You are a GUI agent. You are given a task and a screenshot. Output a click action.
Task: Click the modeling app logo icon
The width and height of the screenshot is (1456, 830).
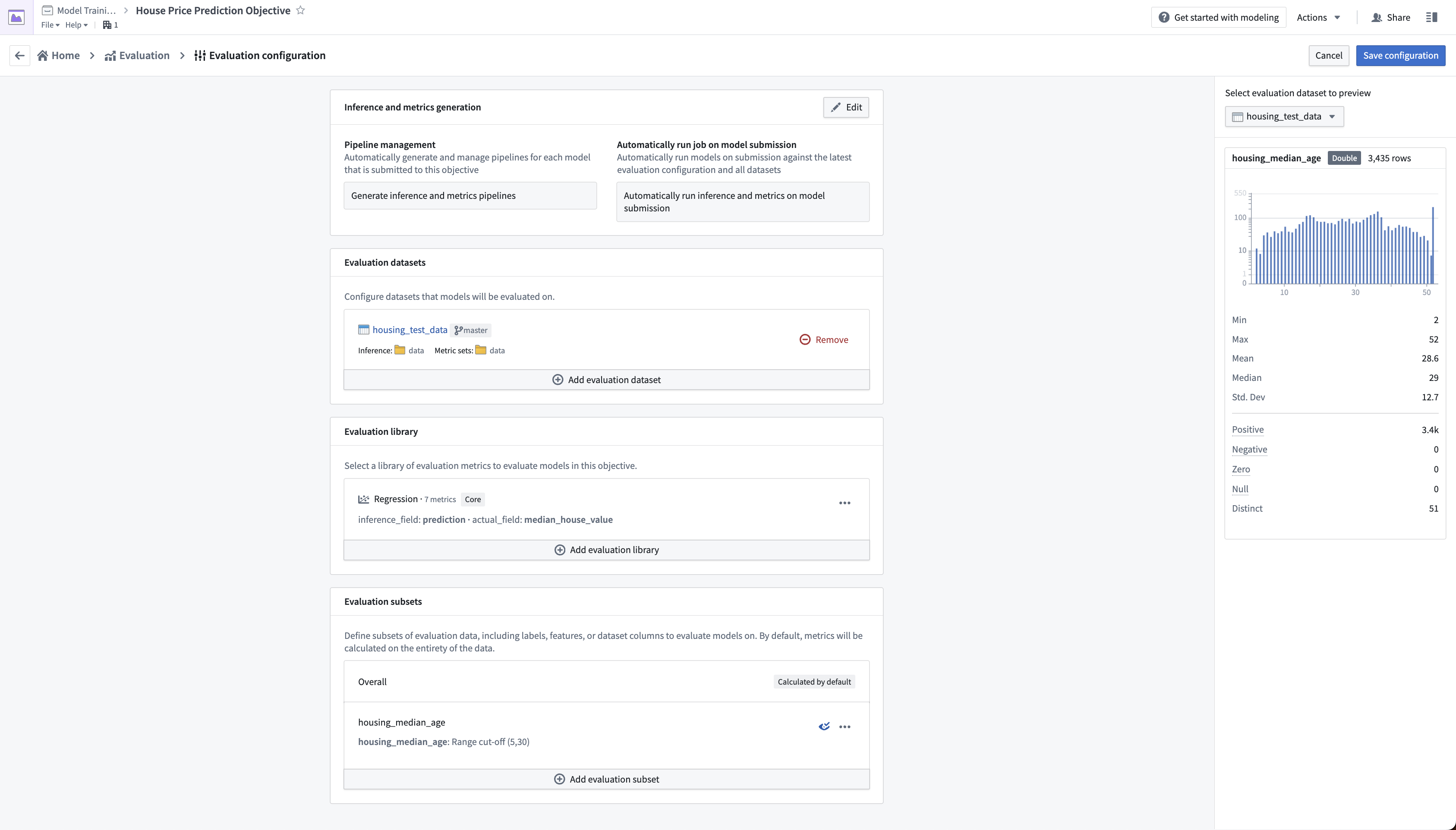(16, 17)
